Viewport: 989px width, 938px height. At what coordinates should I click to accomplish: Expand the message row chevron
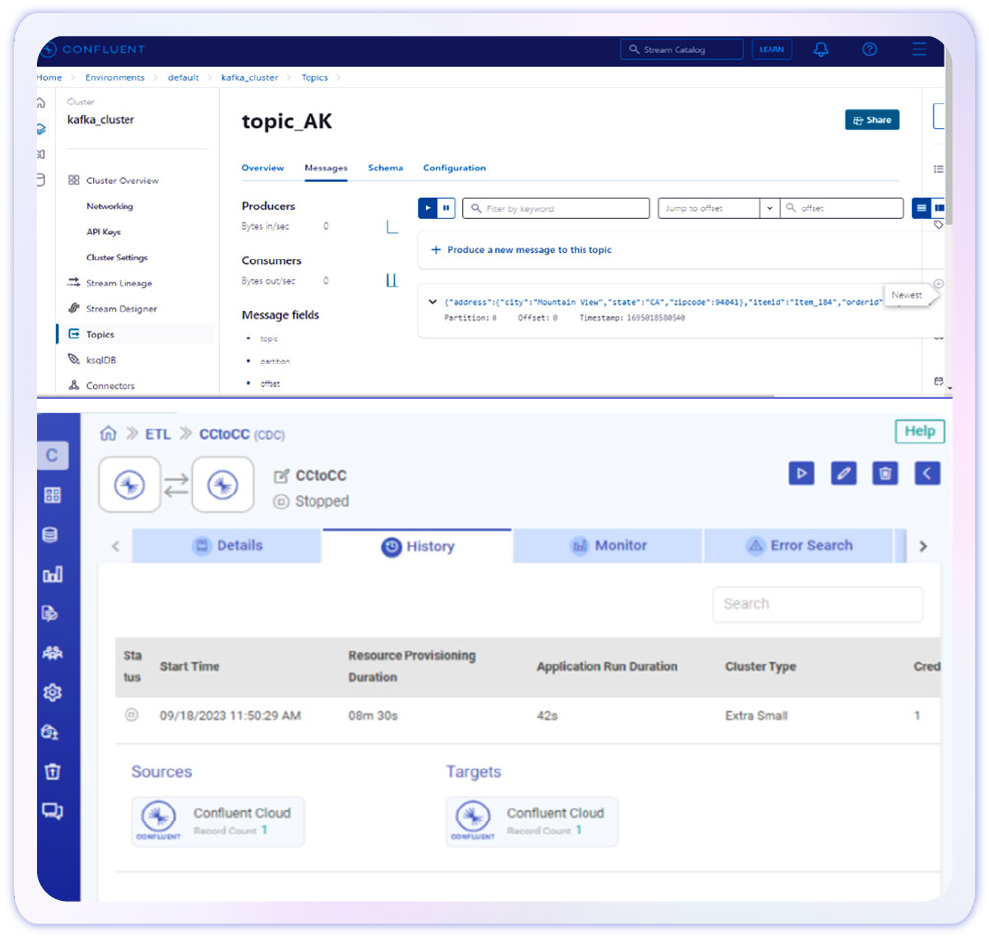432,302
